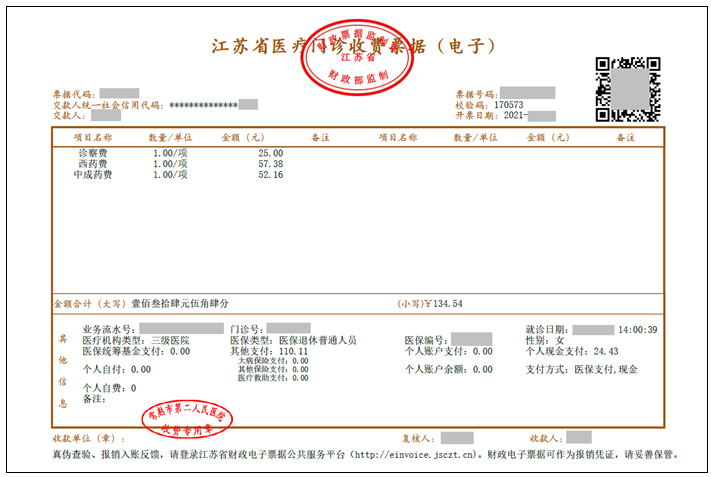Screen dimensions: 711x477
Task: Click the 业务流水号 label
Action: point(109,330)
